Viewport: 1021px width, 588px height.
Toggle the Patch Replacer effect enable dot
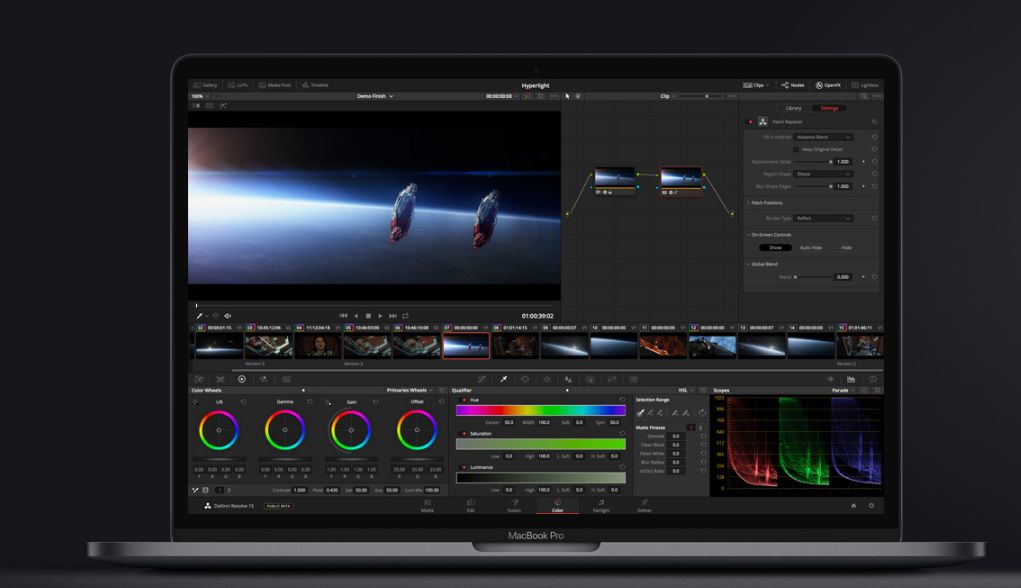point(750,121)
